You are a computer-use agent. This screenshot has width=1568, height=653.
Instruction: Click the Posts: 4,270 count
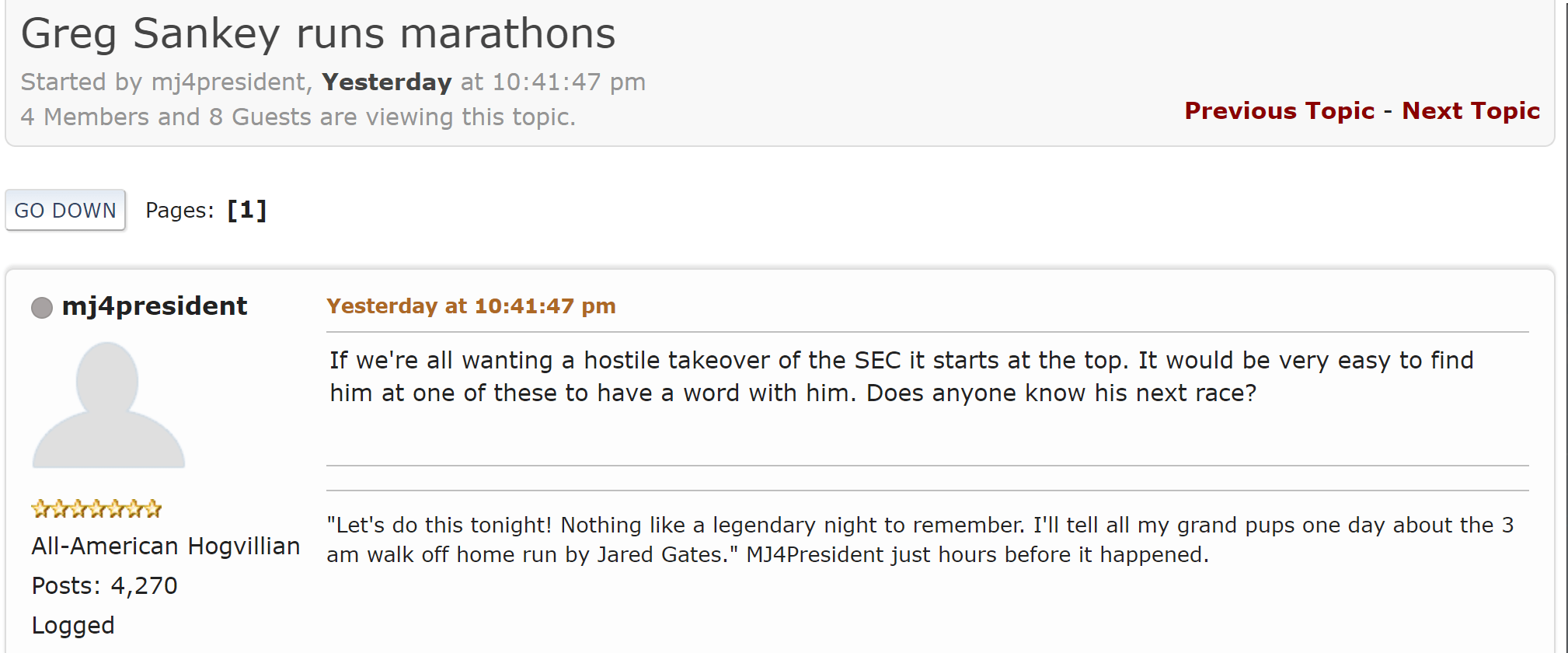coord(104,585)
